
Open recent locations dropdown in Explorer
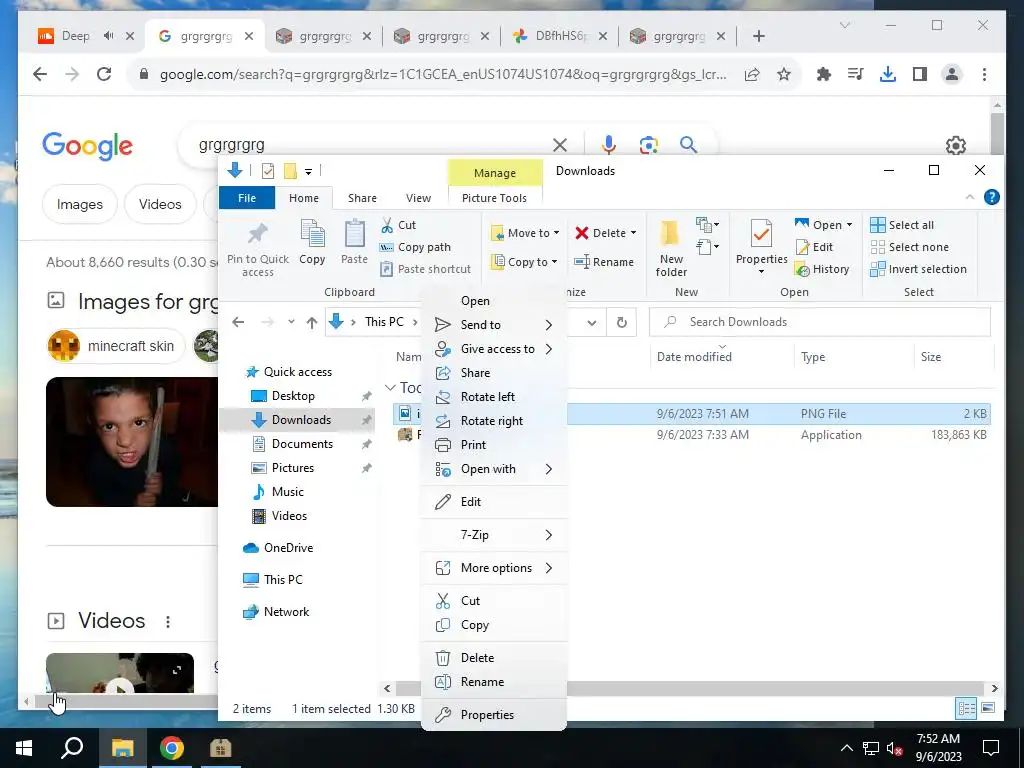(x=291, y=322)
